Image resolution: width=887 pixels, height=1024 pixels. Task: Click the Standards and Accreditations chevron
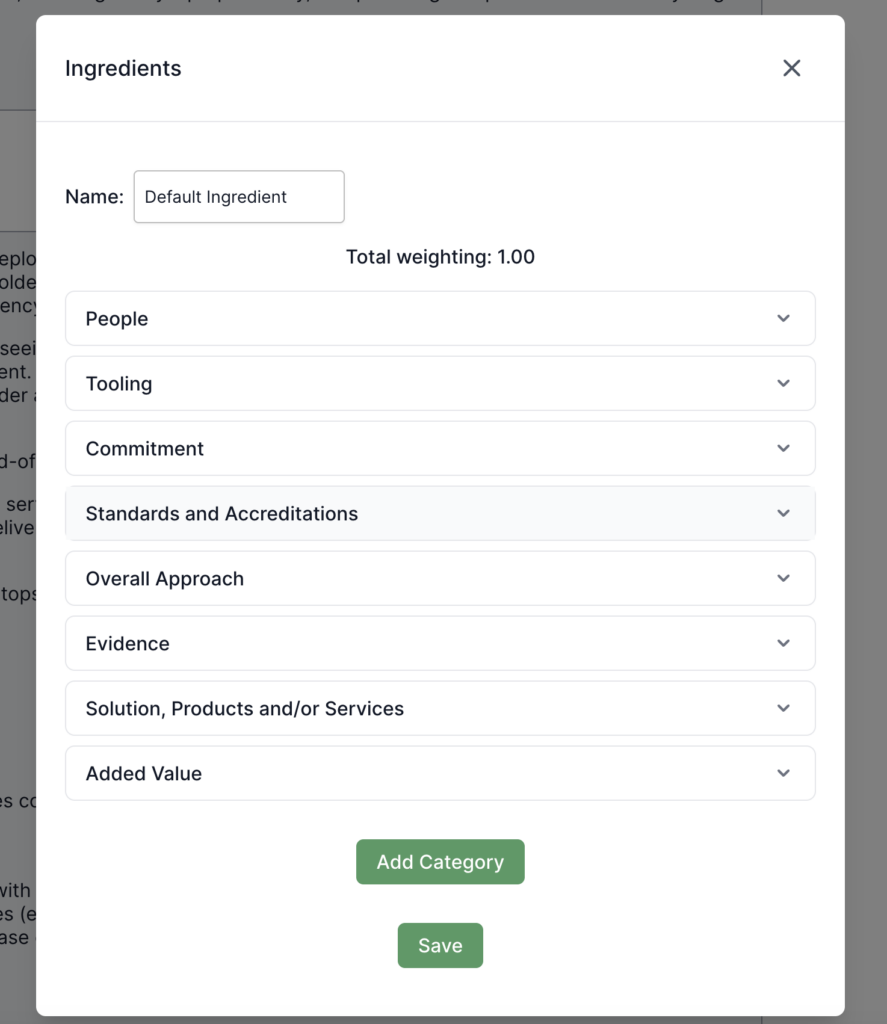(783, 513)
